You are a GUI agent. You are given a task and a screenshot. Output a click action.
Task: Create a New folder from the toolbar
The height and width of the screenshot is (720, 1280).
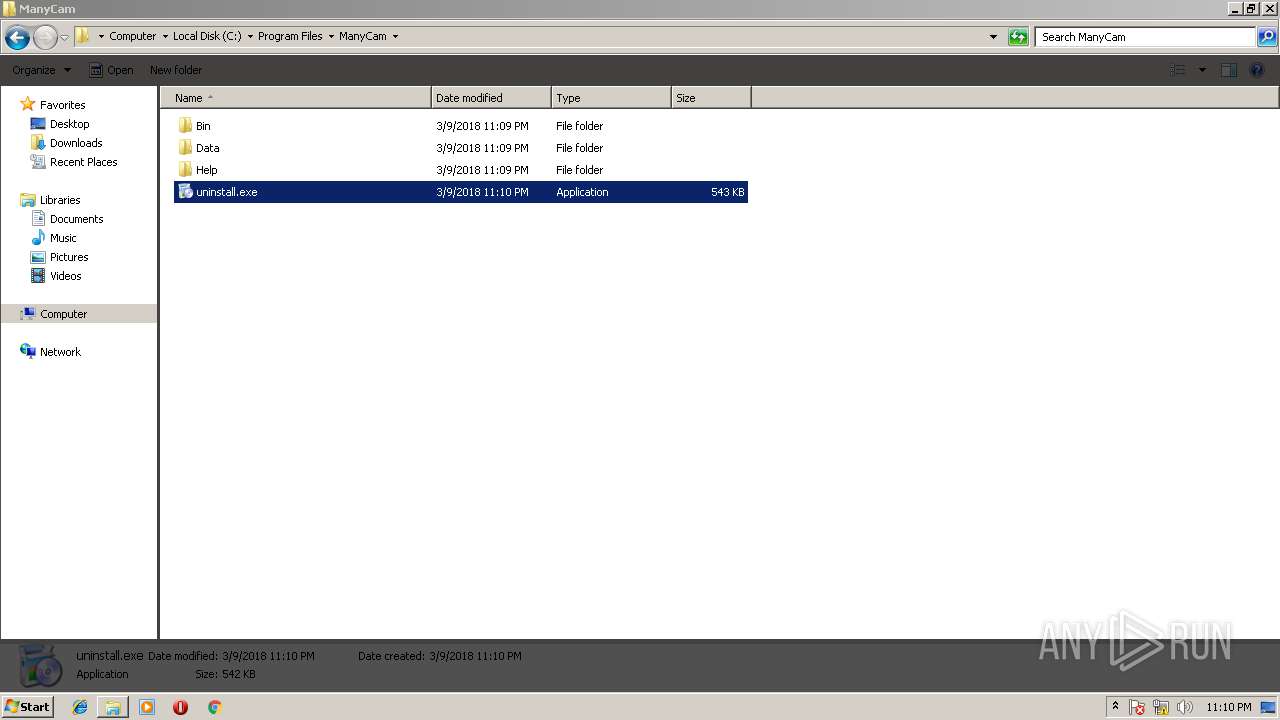coord(176,70)
